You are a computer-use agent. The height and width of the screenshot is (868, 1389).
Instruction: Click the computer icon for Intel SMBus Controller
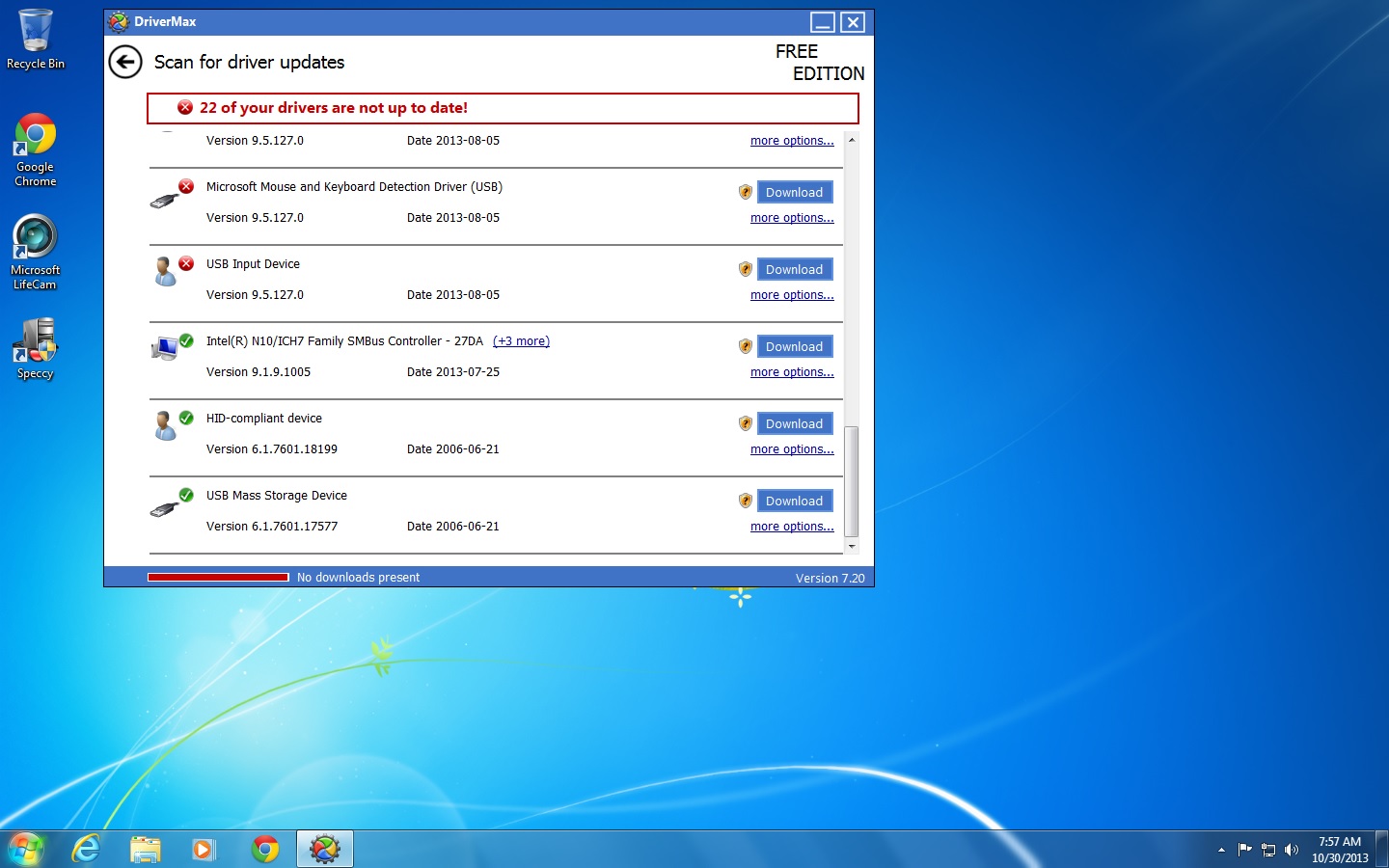(x=165, y=349)
